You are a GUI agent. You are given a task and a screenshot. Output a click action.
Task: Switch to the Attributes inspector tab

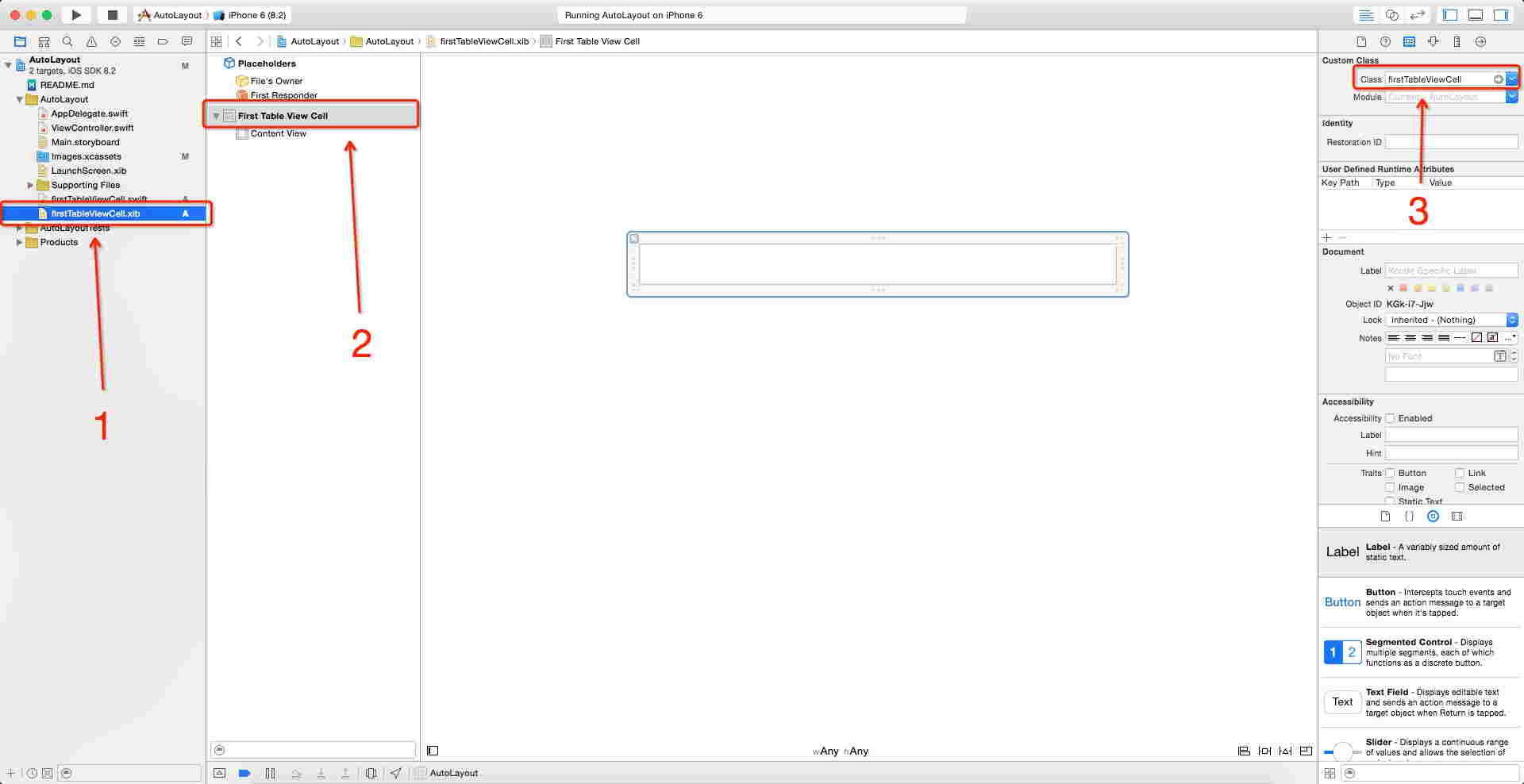click(1433, 41)
